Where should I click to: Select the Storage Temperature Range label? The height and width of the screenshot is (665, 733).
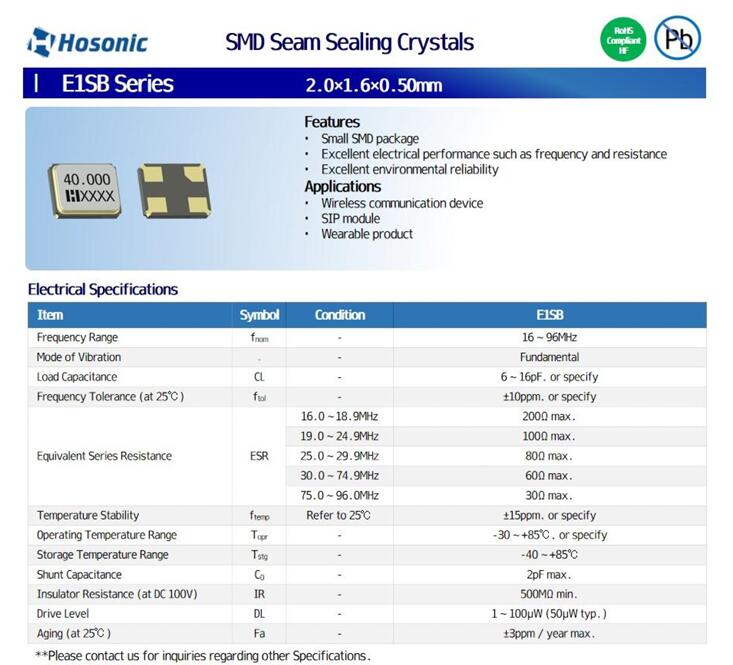click(x=102, y=555)
